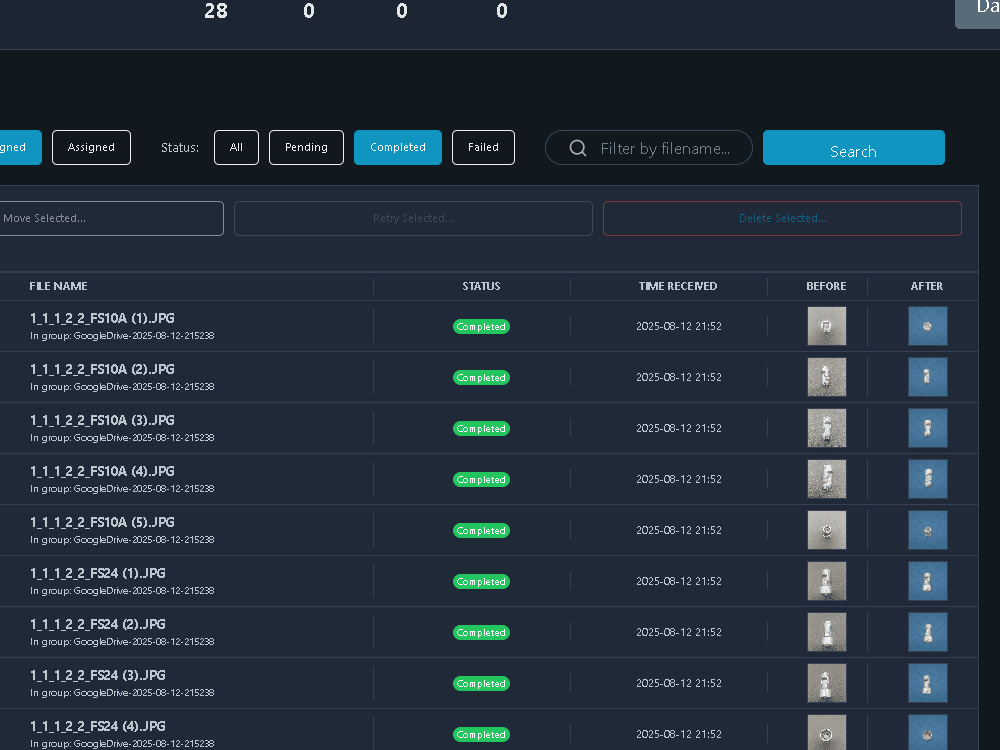Click the BEFORE column header
Viewport: 1000px width, 750px height.
[x=827, y=286]
